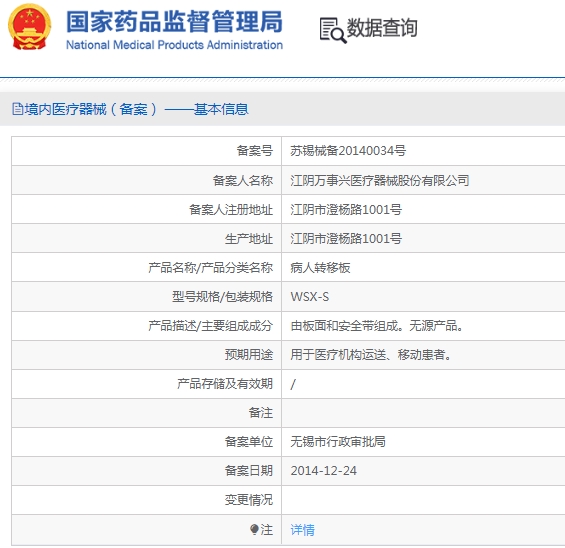Click the 数据查询 search document icon
This screenshot has height=548, width=565.
(x=333, y=30)
